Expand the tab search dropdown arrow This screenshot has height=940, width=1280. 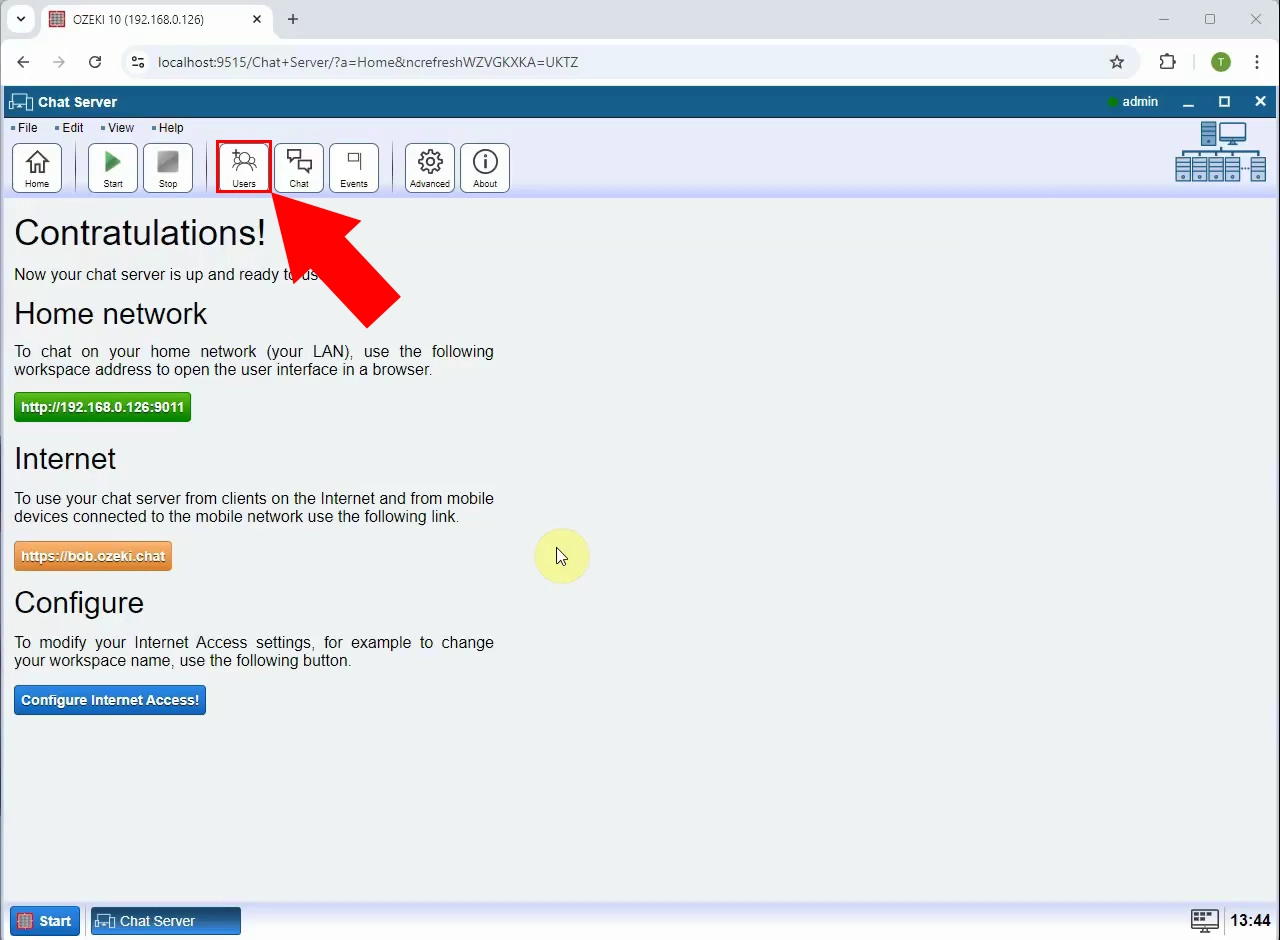click(21, 19)
